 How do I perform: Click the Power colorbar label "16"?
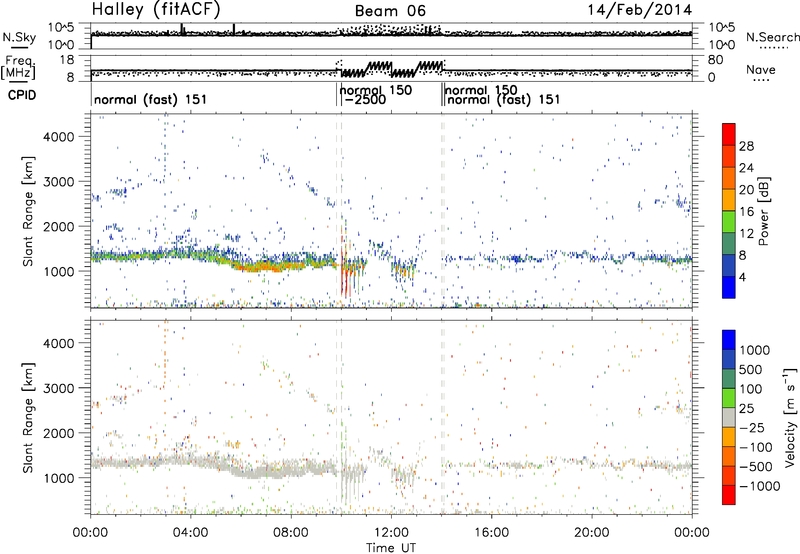click(x=746, y=212)
